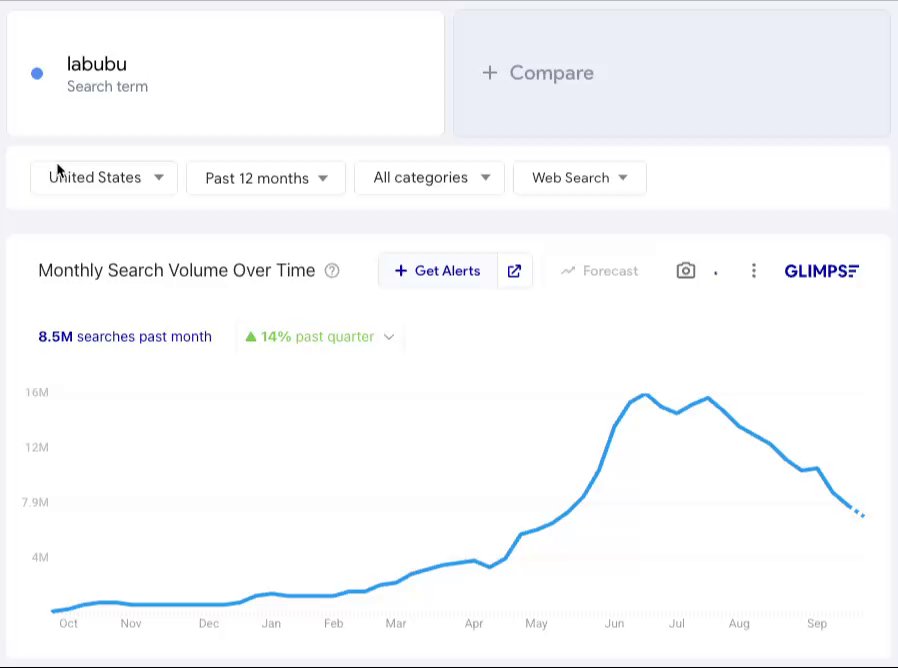Click the camera screenshot icon

coord(685,271)
